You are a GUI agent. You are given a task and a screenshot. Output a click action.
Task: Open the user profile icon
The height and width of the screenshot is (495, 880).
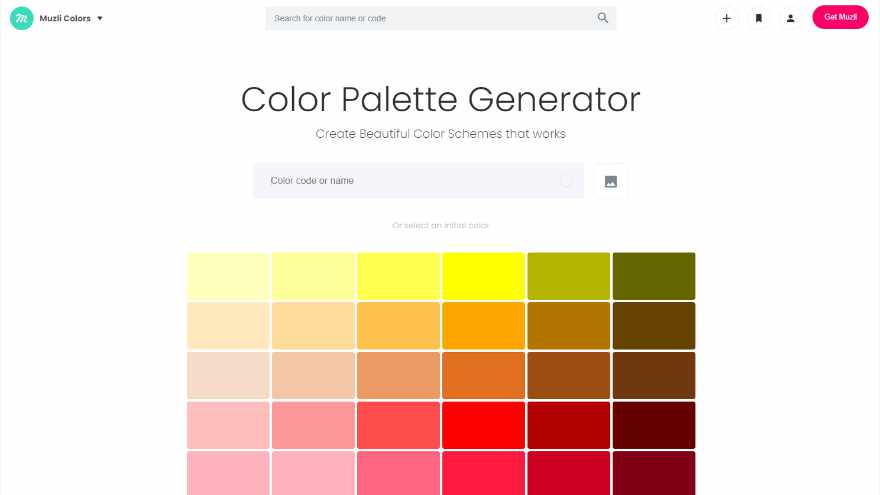click(x=790, y=18)
